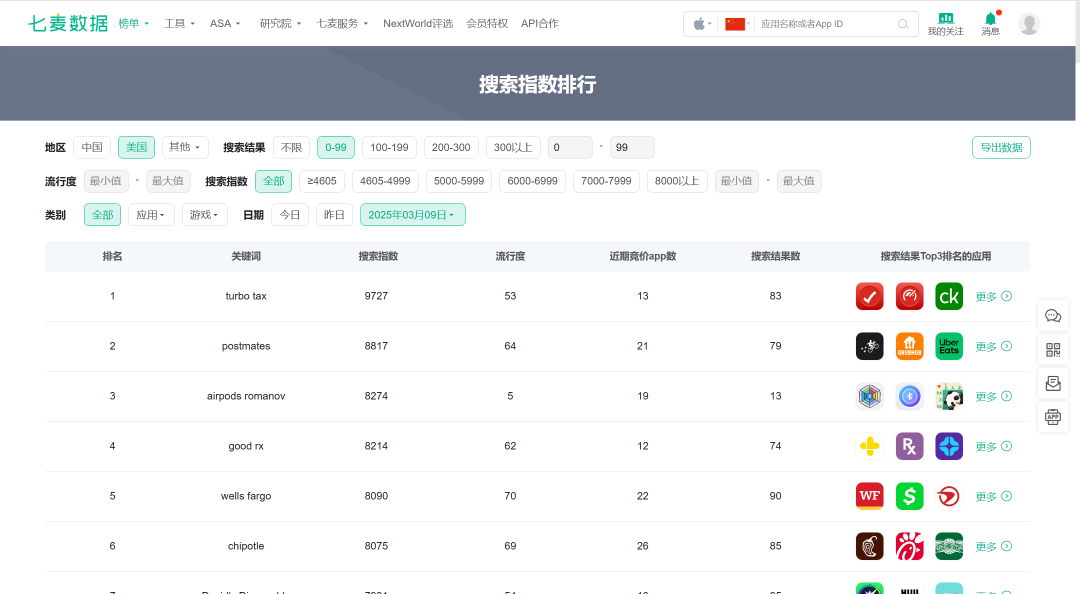
Task: Open the China flag country dropdown
Action: coord(737,24)
